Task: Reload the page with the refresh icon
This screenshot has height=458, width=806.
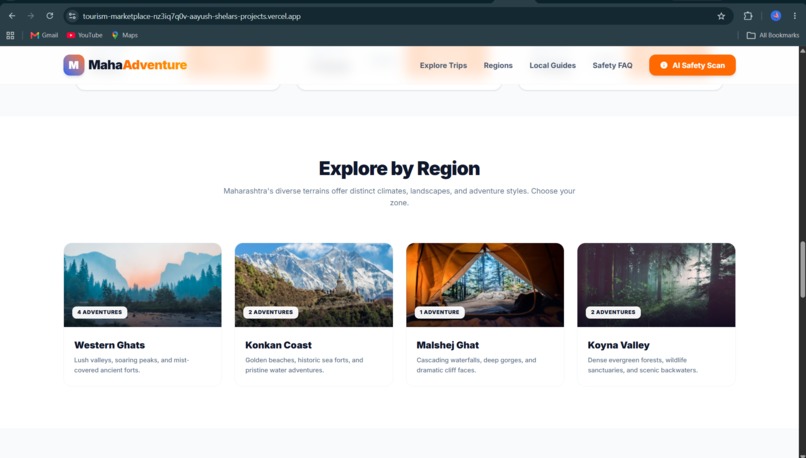Action: click(x=49, y=16)
